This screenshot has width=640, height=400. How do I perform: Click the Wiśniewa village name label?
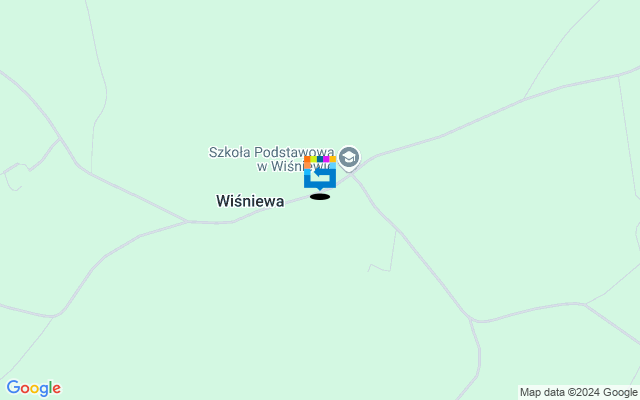click(x=250, y=201)
